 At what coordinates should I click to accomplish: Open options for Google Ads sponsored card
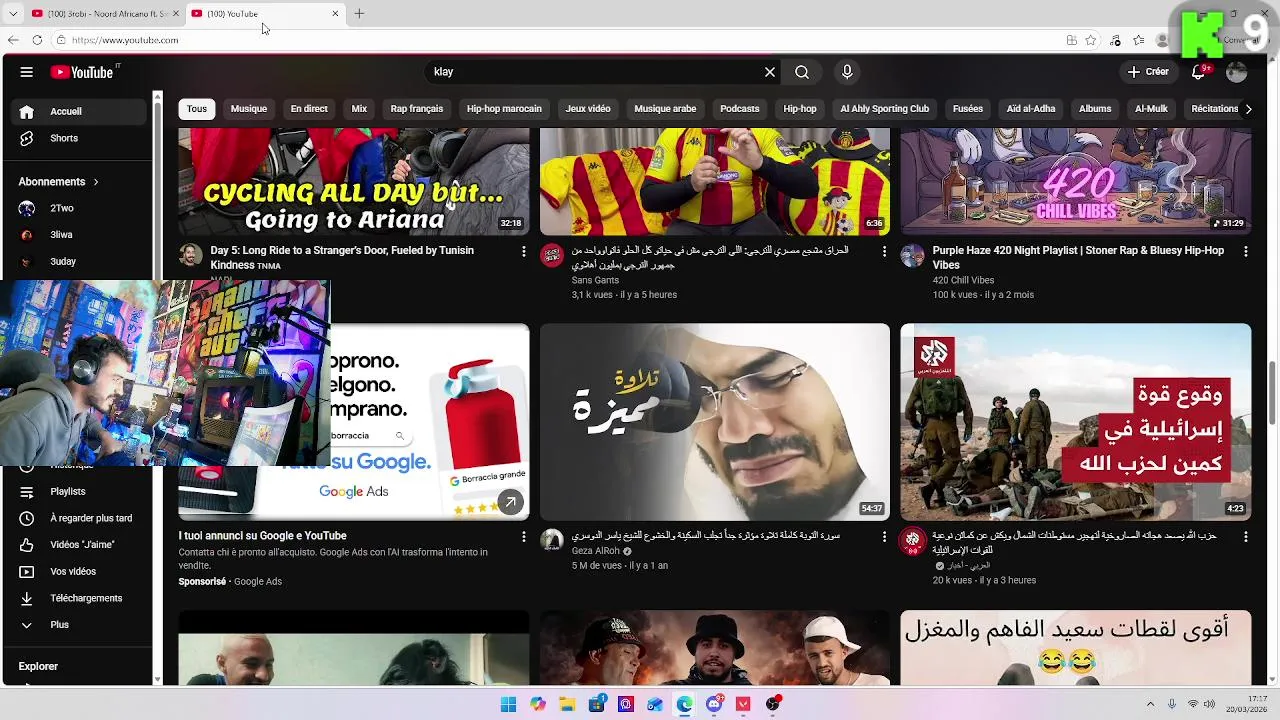pyautogui.click(x=523, y=537)
